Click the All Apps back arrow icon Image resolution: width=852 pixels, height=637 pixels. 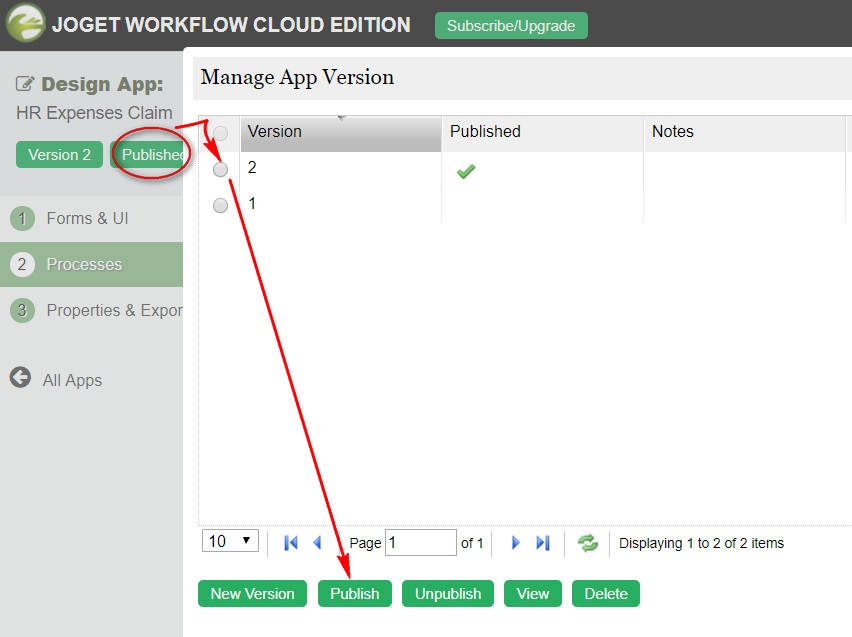click(x=20, y=377)
